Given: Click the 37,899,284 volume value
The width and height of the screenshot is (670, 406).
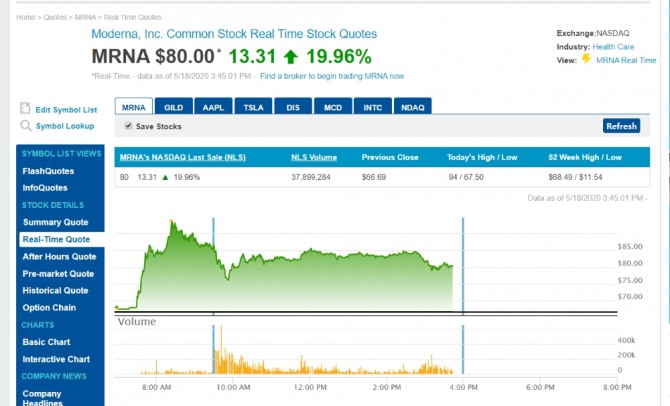Looking at the screenshot, I should (x=311, y=177).
